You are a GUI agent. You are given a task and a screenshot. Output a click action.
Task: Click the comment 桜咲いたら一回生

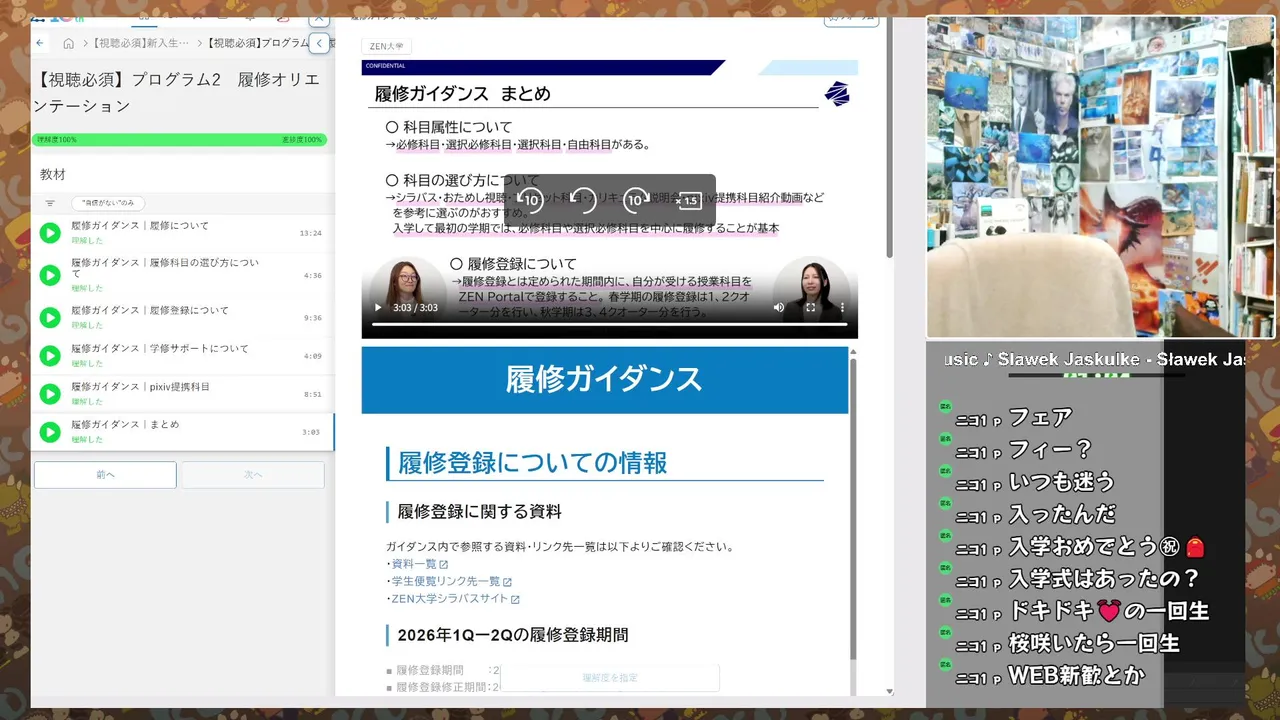1094,644
